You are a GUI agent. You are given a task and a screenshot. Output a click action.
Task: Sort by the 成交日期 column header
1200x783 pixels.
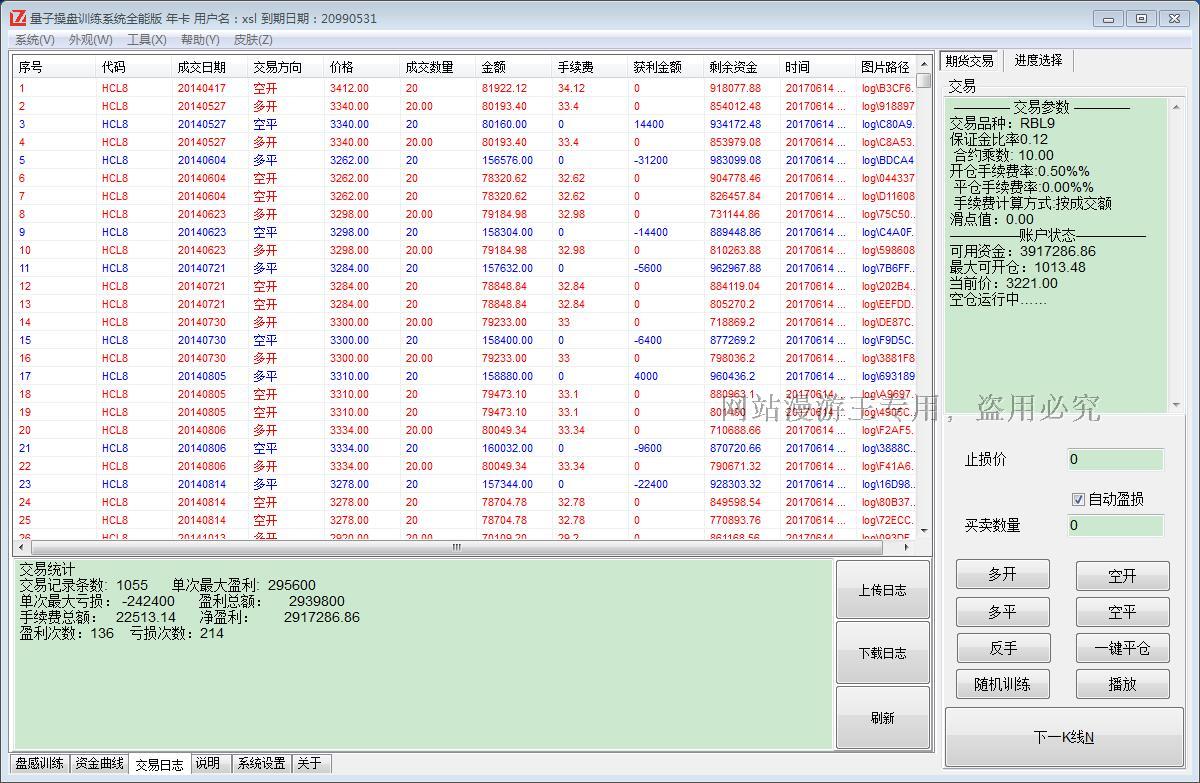(x=212, y=67)
